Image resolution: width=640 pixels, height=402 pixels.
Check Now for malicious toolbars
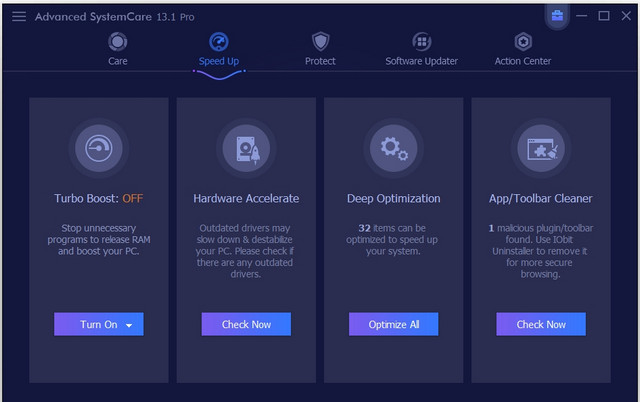click(x=541, y=324)
